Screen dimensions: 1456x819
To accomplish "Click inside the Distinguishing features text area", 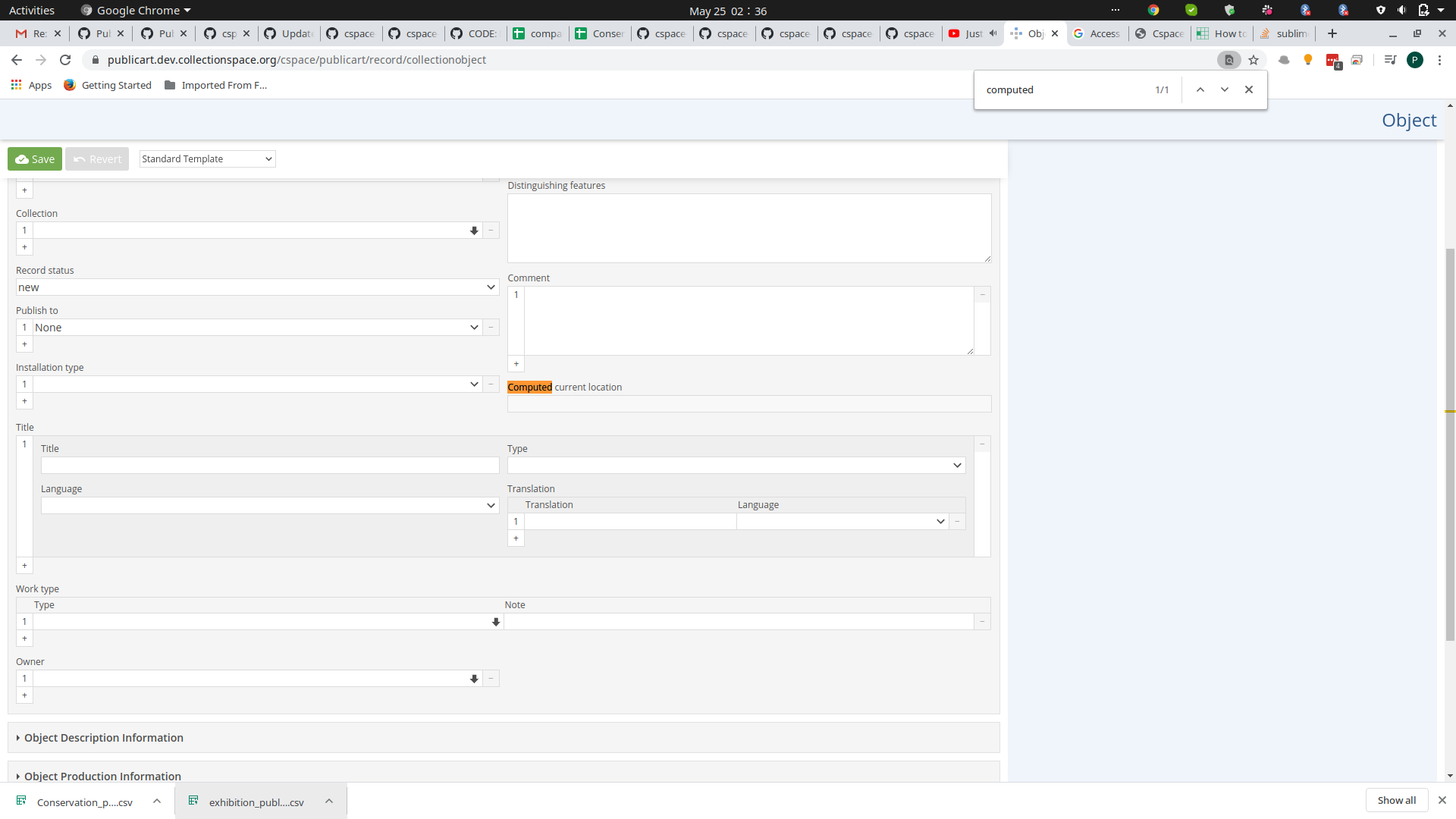I will tap(749, 227).
